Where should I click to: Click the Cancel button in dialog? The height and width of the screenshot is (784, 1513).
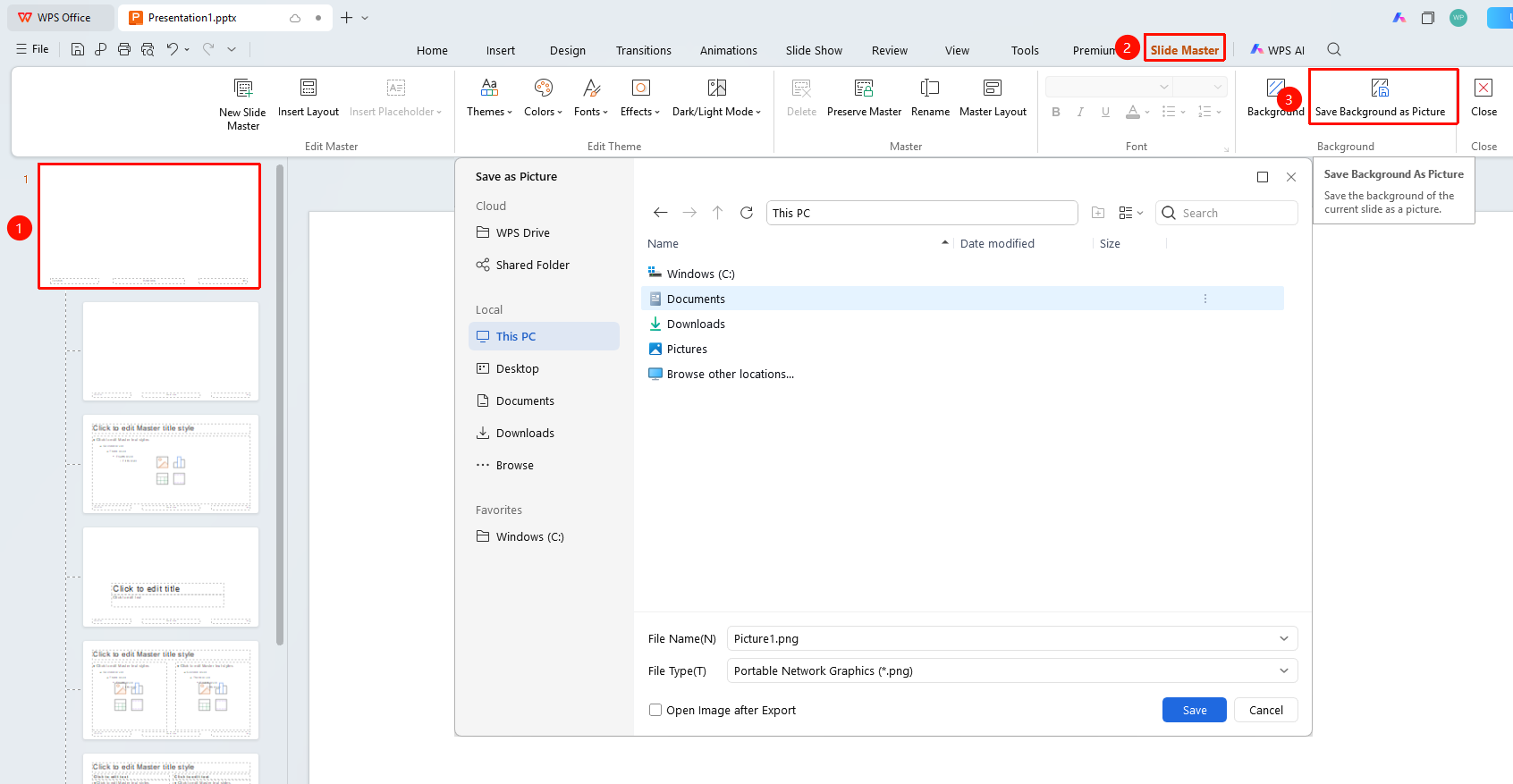(x=1266, y=710)
